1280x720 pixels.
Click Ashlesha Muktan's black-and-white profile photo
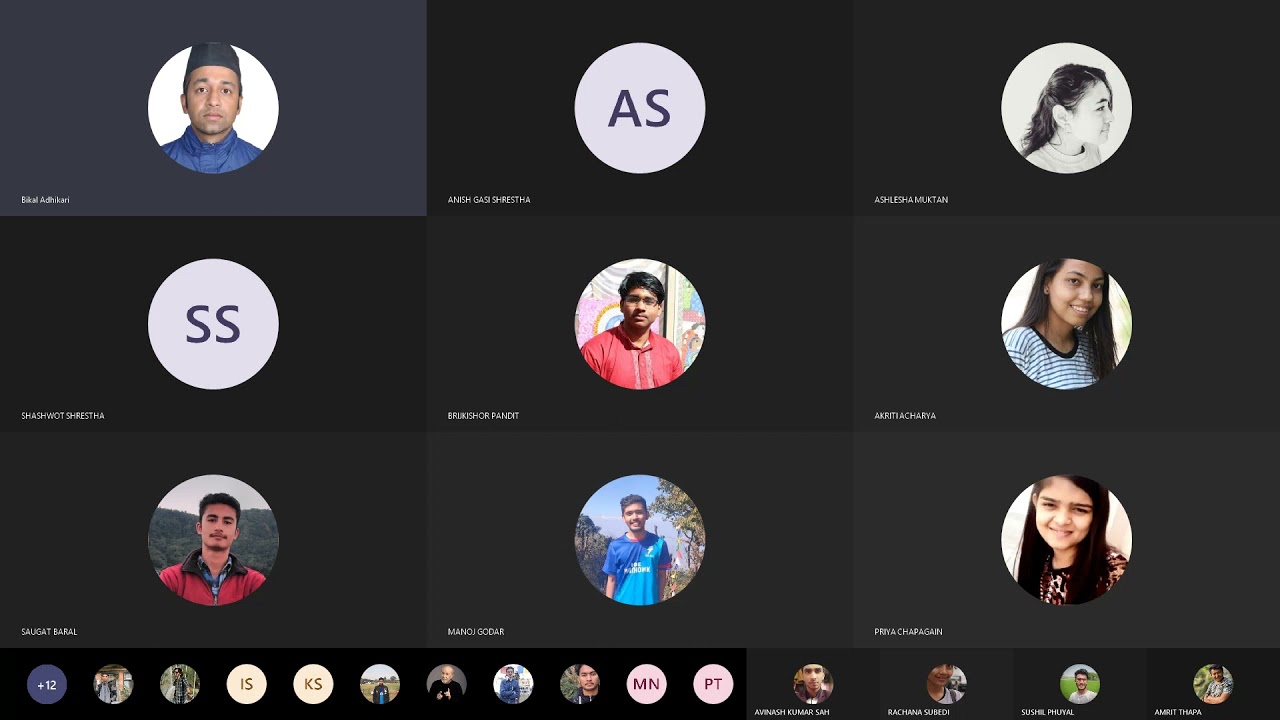[1066, 108]
